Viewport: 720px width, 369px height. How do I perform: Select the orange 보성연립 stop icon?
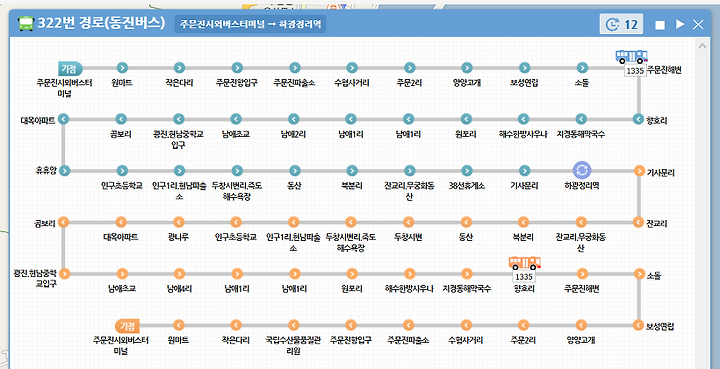pyautogui.click(x=638, y=325)
